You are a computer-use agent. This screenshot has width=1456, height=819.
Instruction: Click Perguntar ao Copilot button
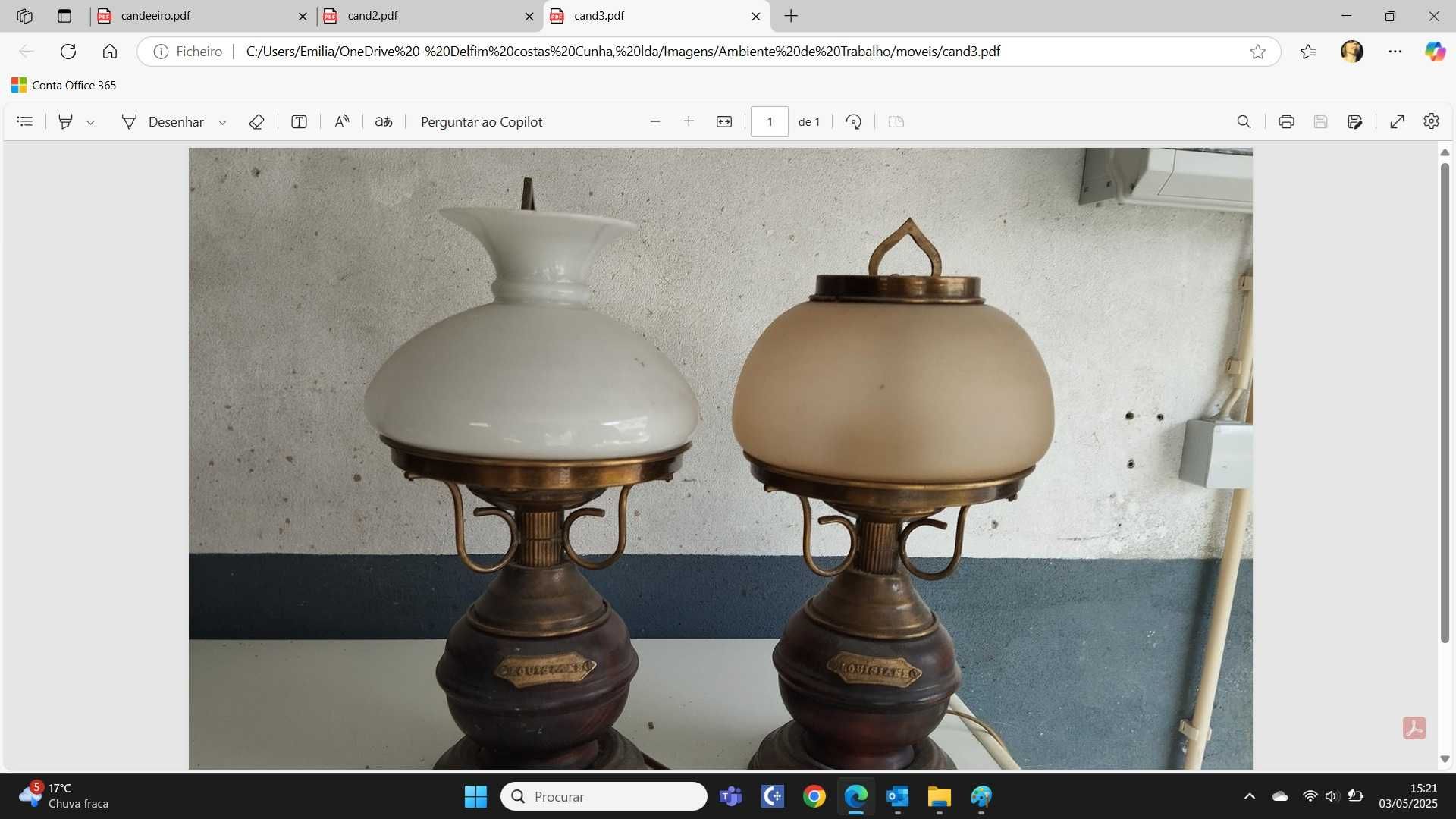click(482, 121)
